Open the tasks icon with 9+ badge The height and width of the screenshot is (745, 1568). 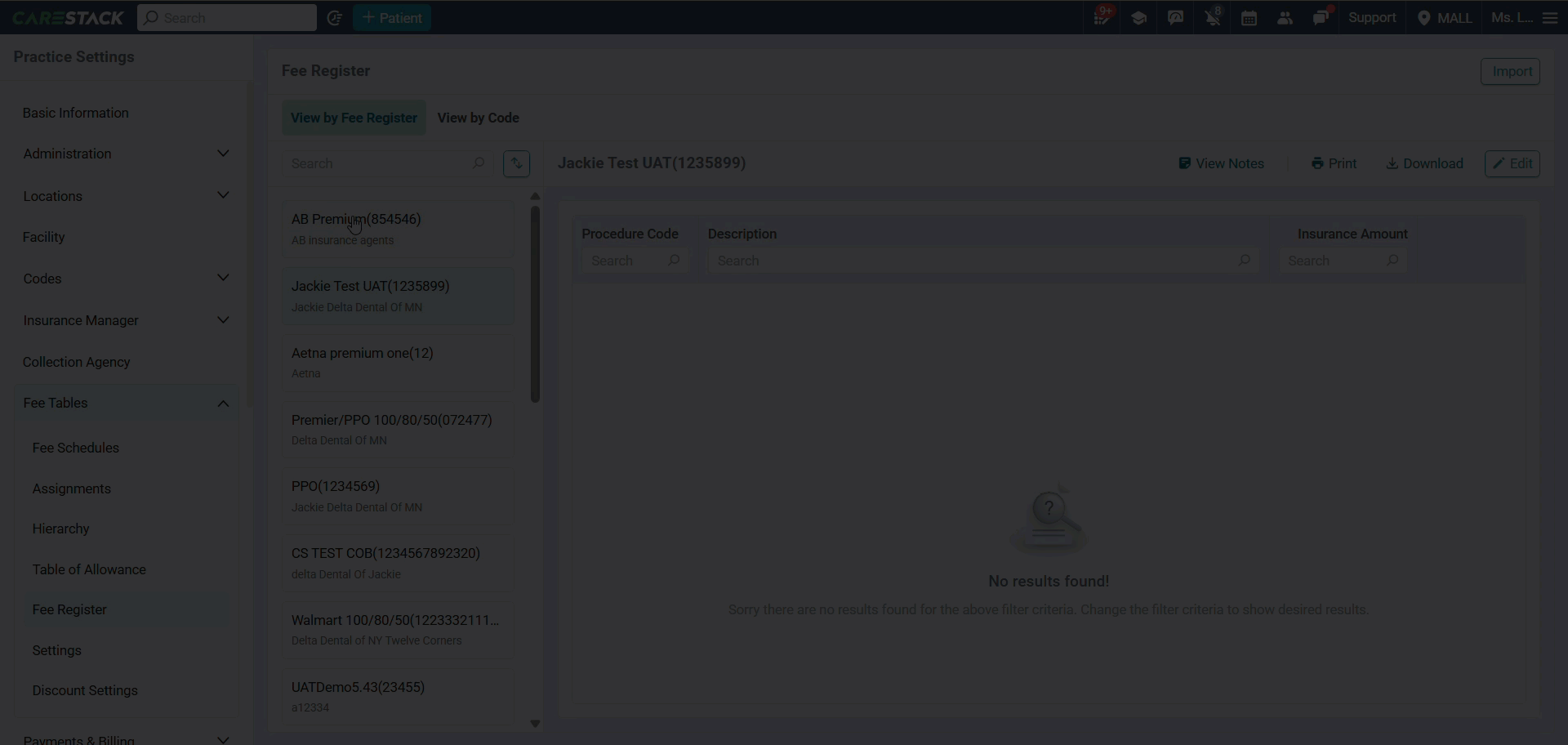1102,18
